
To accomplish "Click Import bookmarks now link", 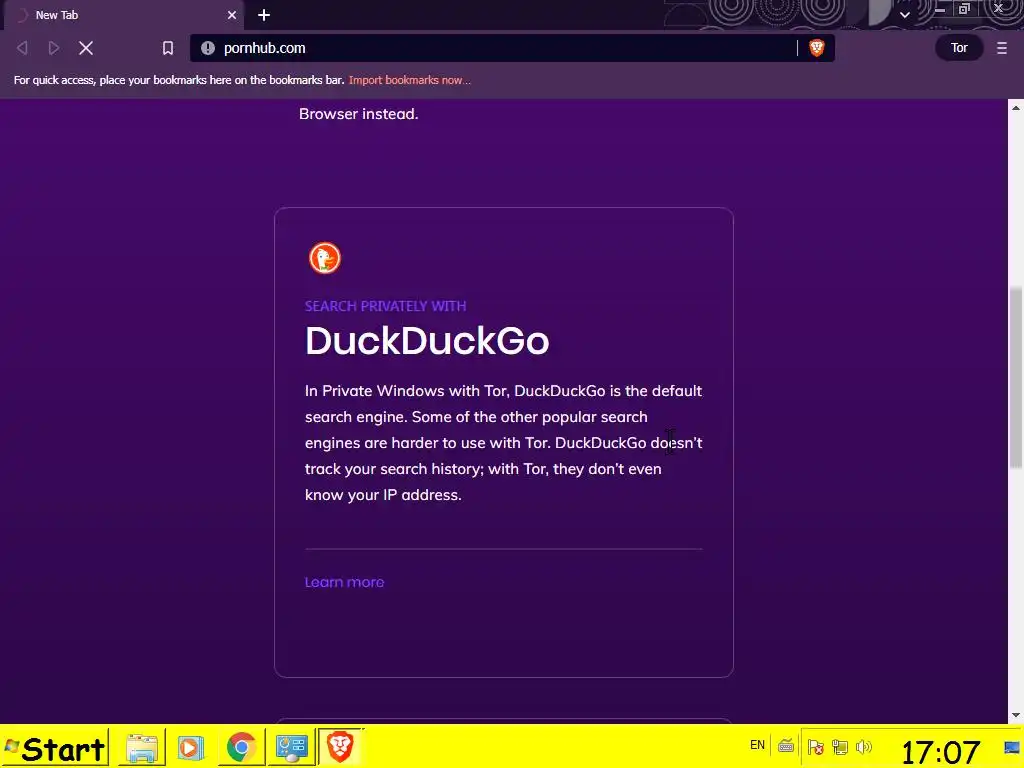I will click(409, 80).
